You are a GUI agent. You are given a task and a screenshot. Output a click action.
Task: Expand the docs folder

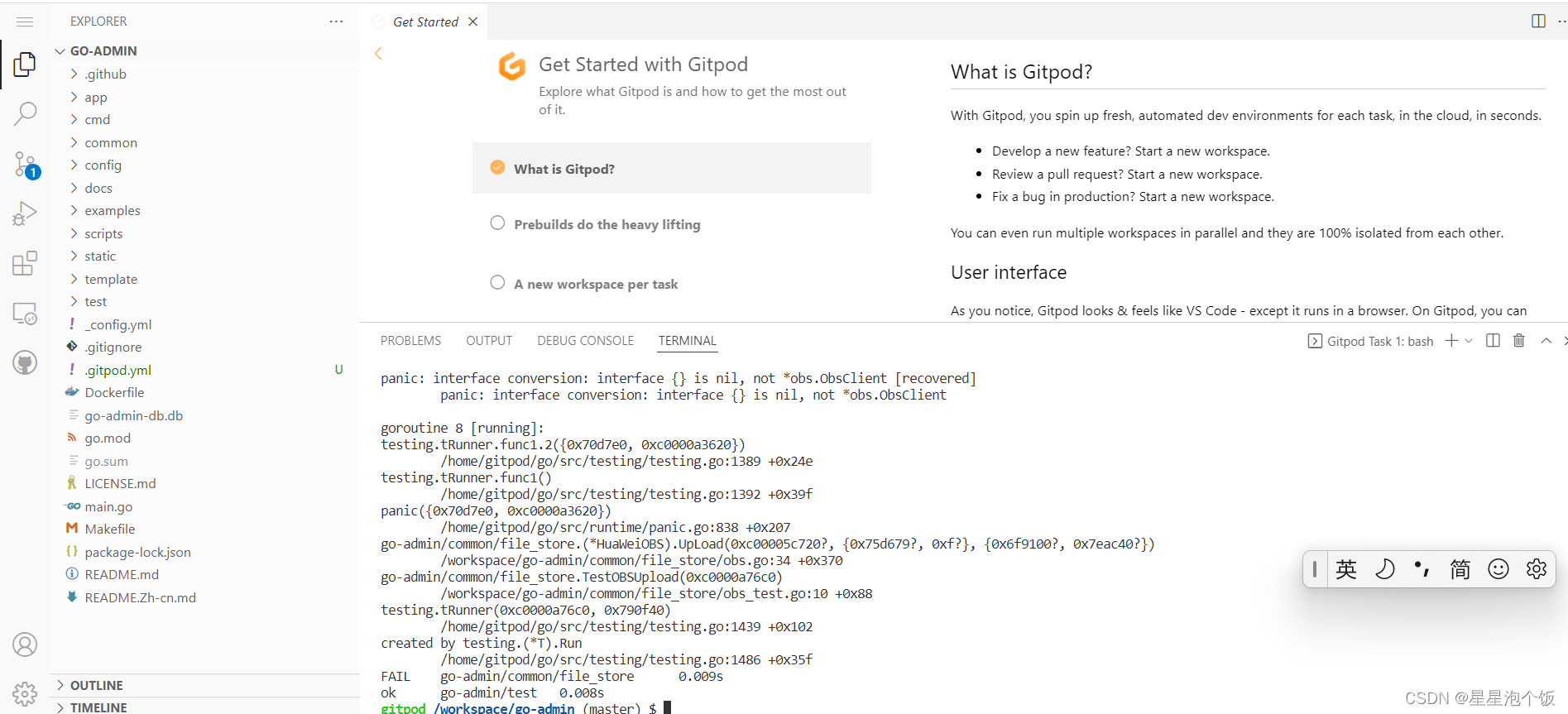(204, 188)
